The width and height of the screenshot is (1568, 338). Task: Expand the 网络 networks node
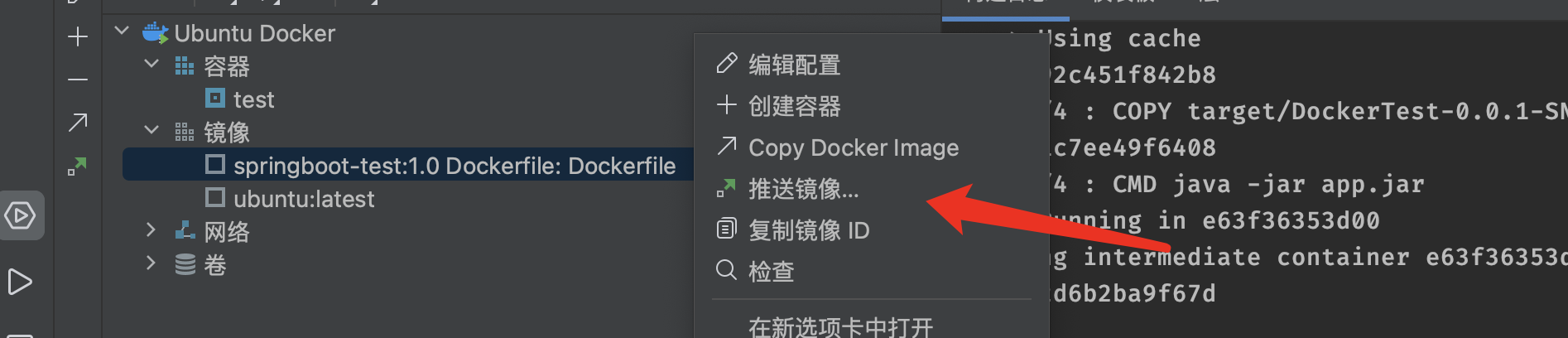tap(151, 229)
